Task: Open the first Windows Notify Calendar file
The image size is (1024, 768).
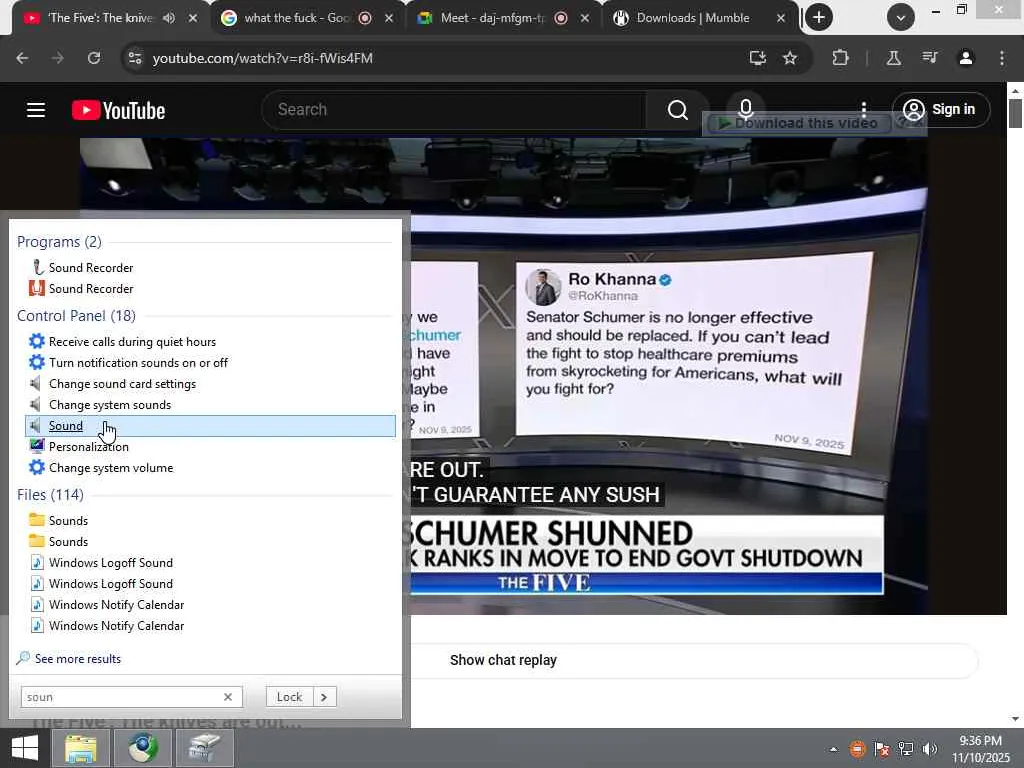Action: (116, 605)
